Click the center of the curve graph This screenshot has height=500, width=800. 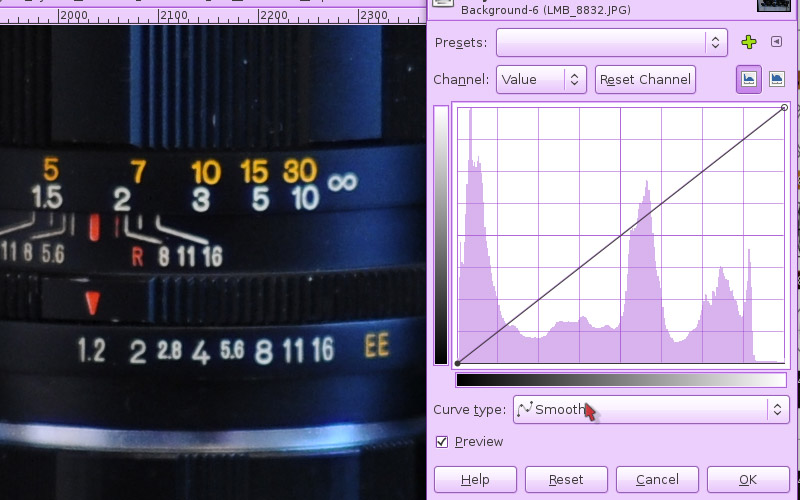pyautogui.click(x=621, y=235)
